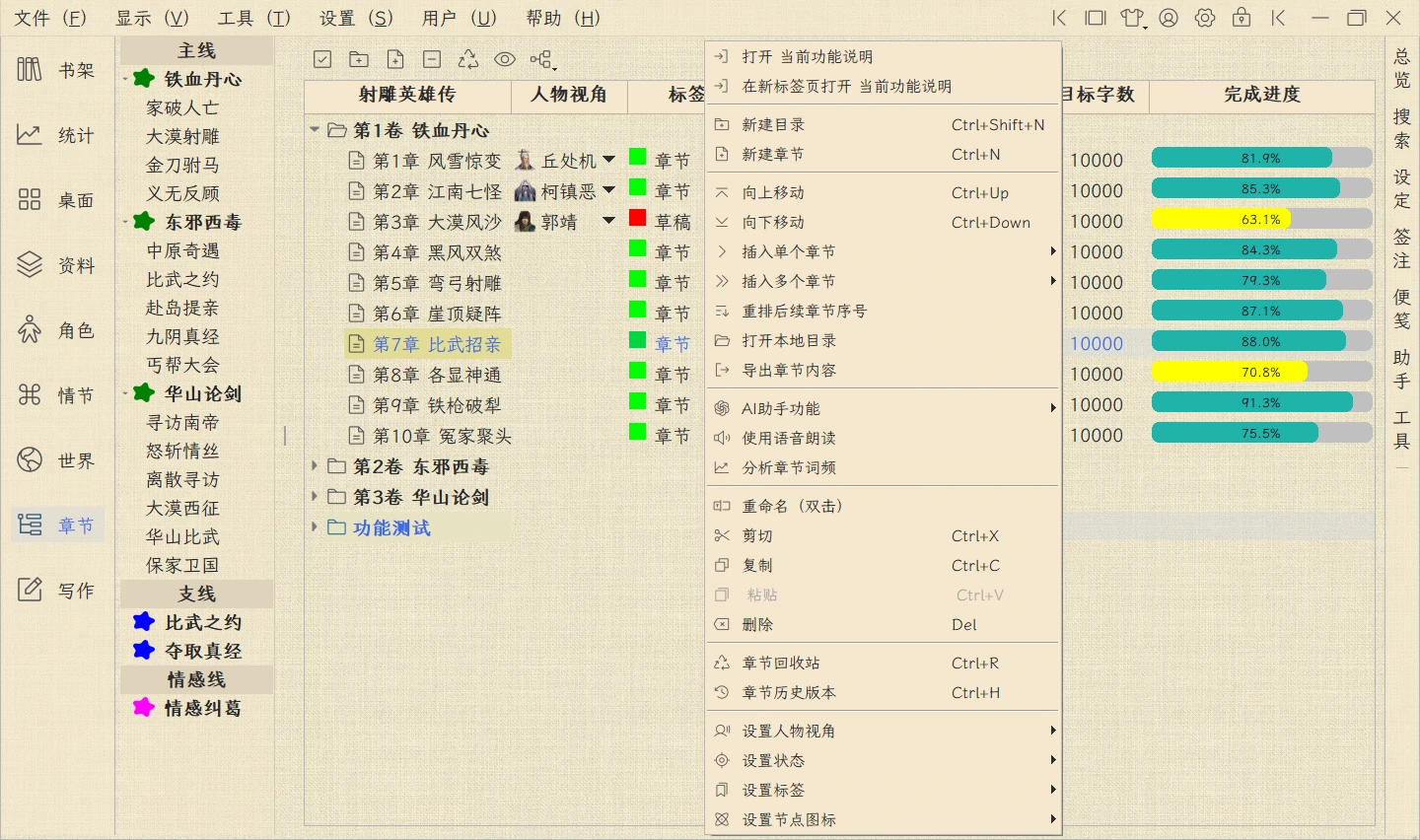Choose 章节回收站 from context menu
The image size is (1420, 840).
tap(884, 663)
